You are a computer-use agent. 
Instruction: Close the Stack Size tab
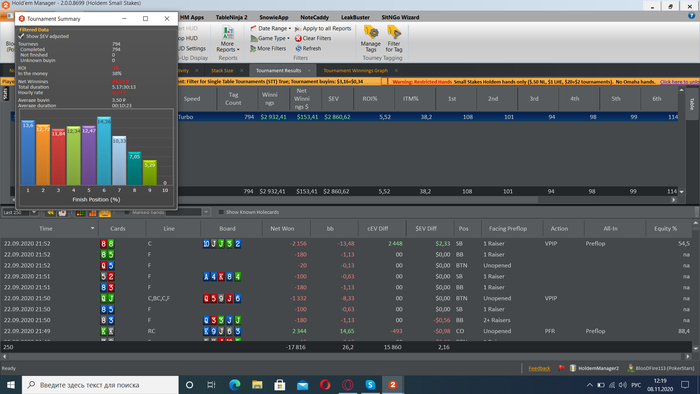tap(242, 71)
